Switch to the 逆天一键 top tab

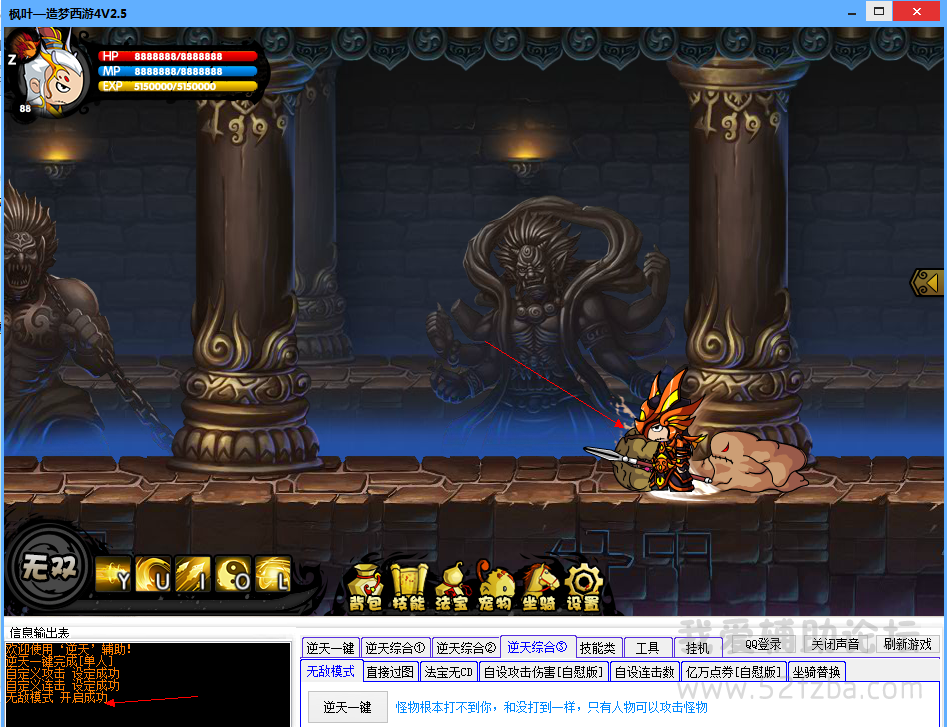pyautogui.click(x=330, y=648)
